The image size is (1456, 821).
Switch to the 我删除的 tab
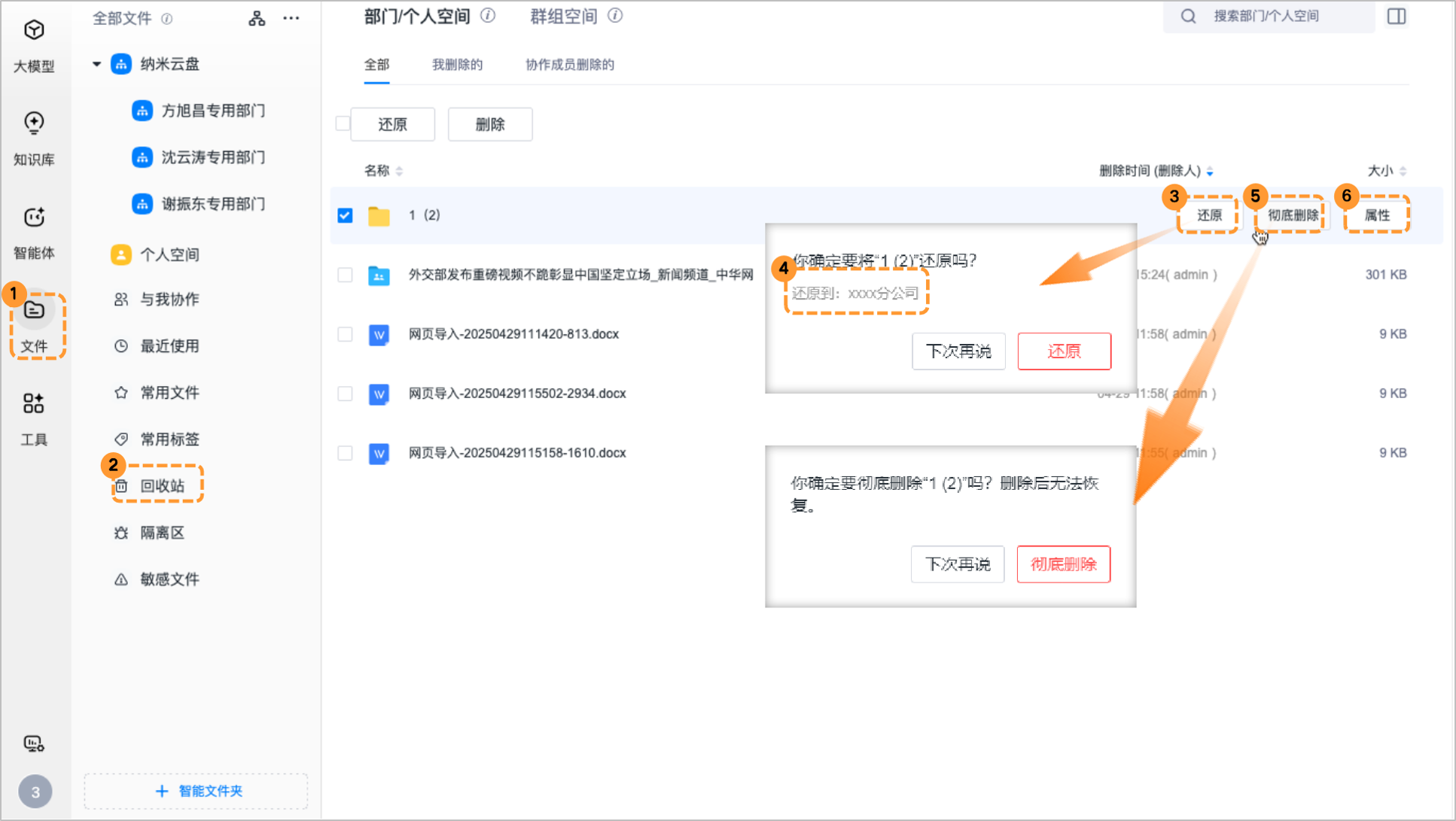click(457, 65)
